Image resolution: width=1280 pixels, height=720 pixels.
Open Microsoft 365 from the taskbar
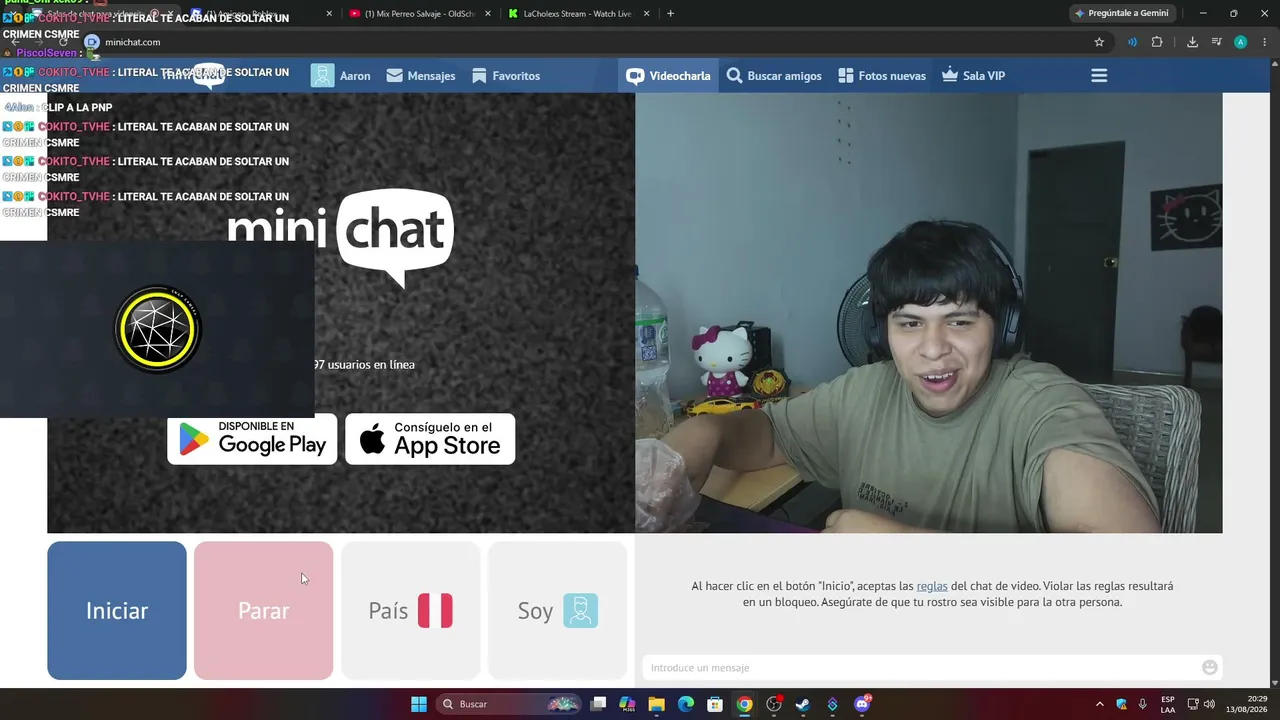click(x=627, y=704)
